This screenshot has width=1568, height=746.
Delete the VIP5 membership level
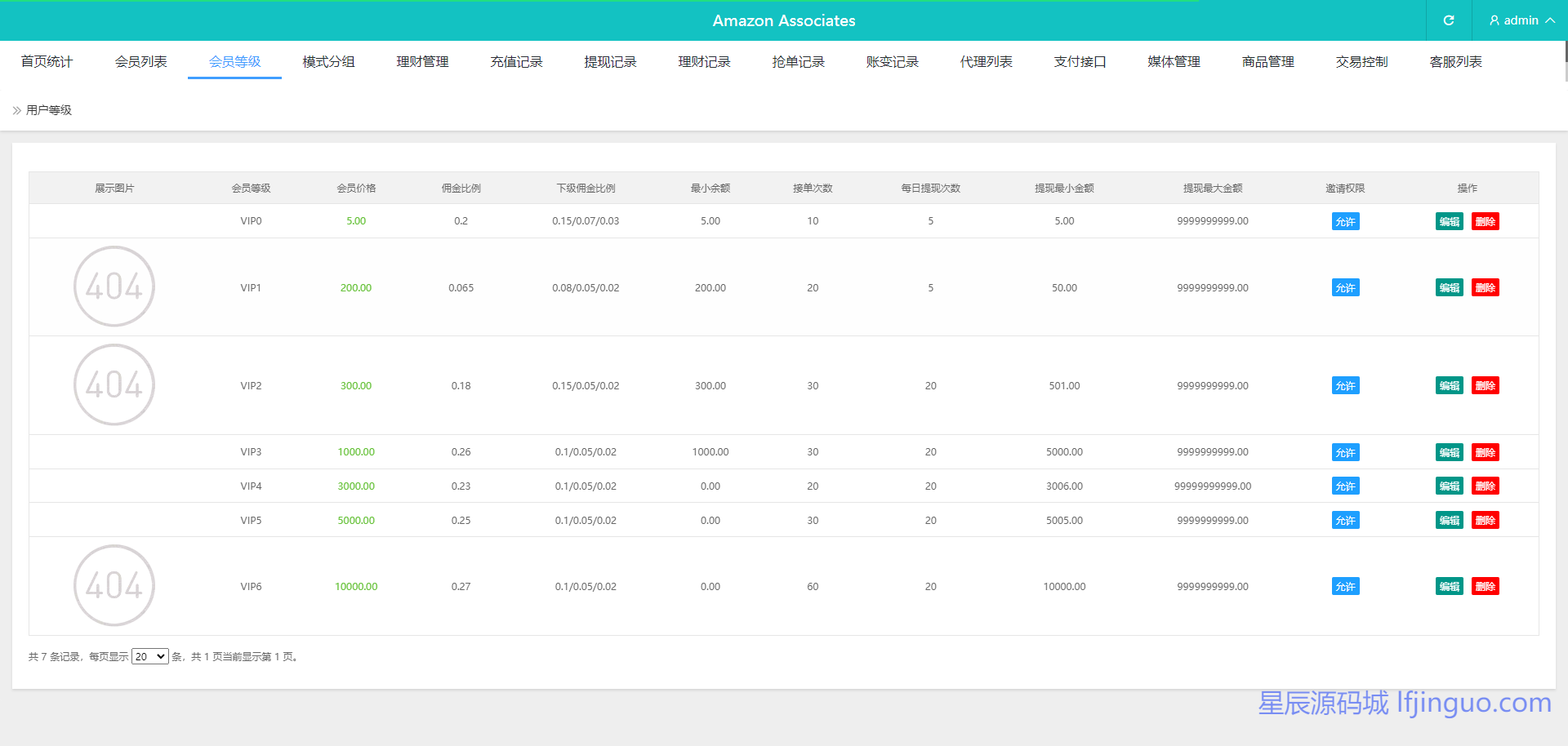pyautogui.click(x=1485, y=520)
